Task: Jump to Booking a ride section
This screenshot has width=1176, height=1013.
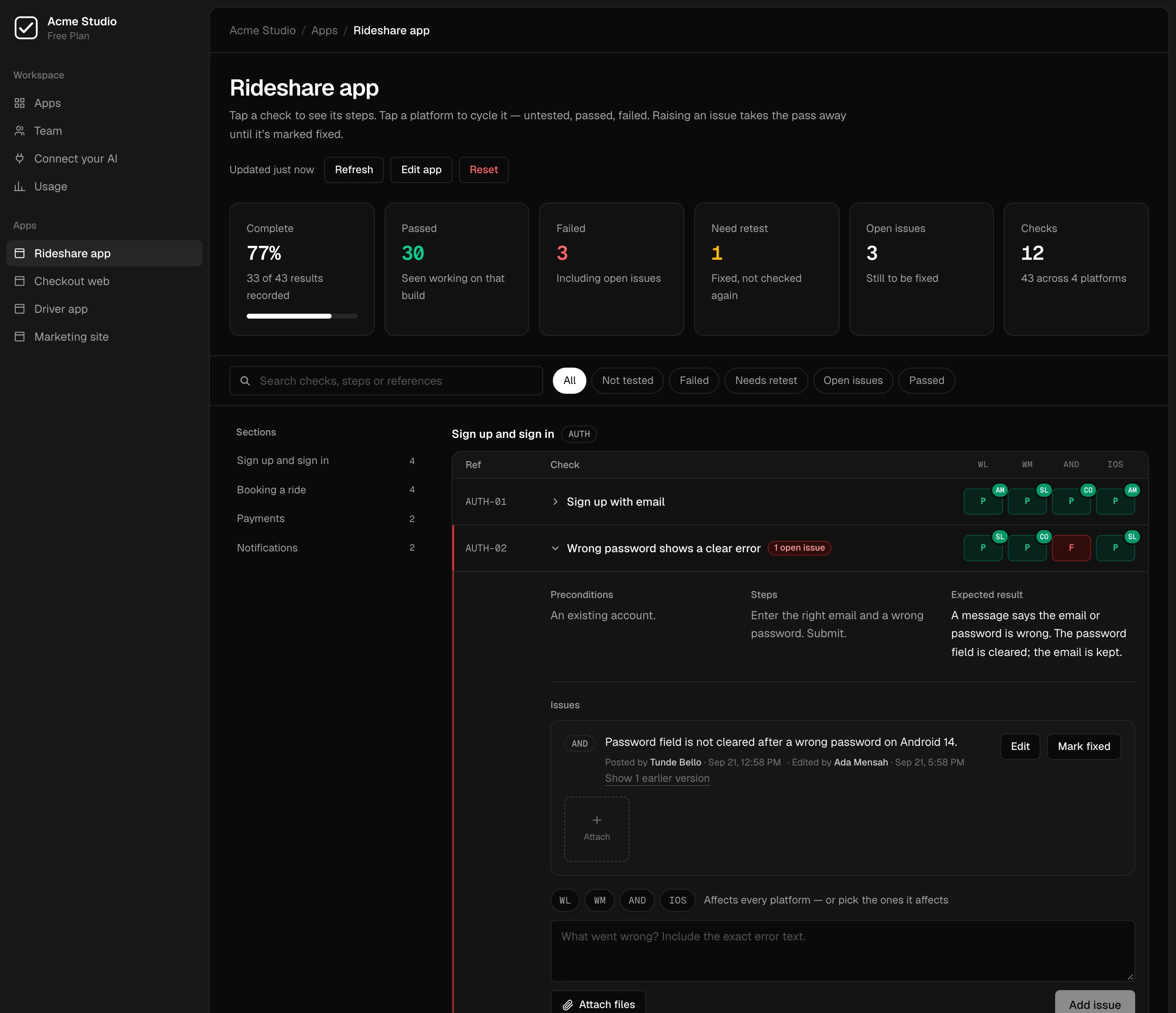Action: coord(326,489)
